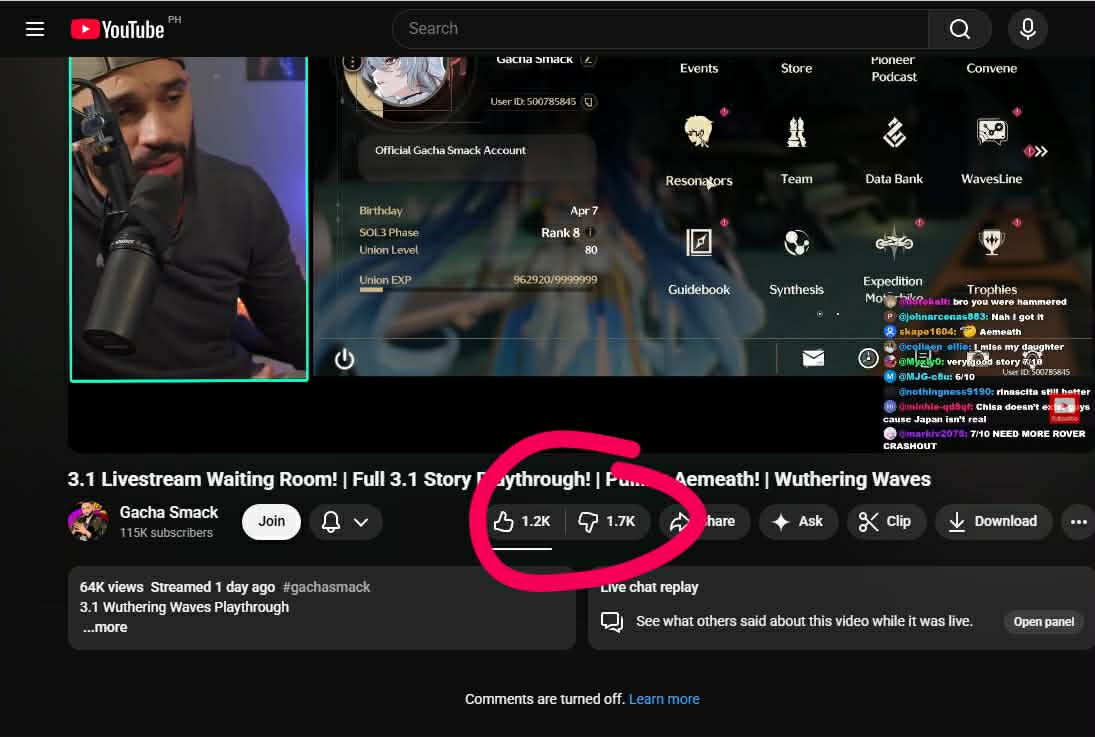
Task: Click the search magnifier button
Action: (960, 29)
